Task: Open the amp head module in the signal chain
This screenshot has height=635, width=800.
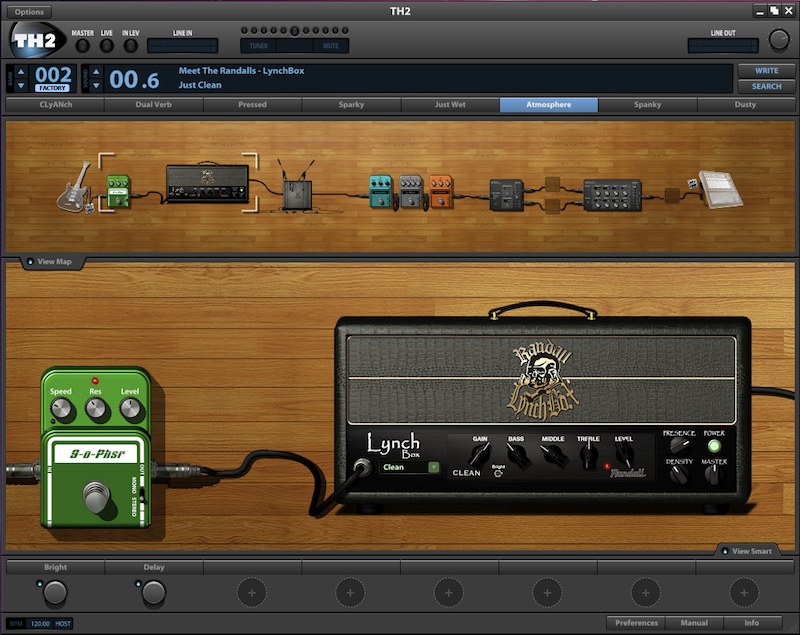Action: coord(205,180)
